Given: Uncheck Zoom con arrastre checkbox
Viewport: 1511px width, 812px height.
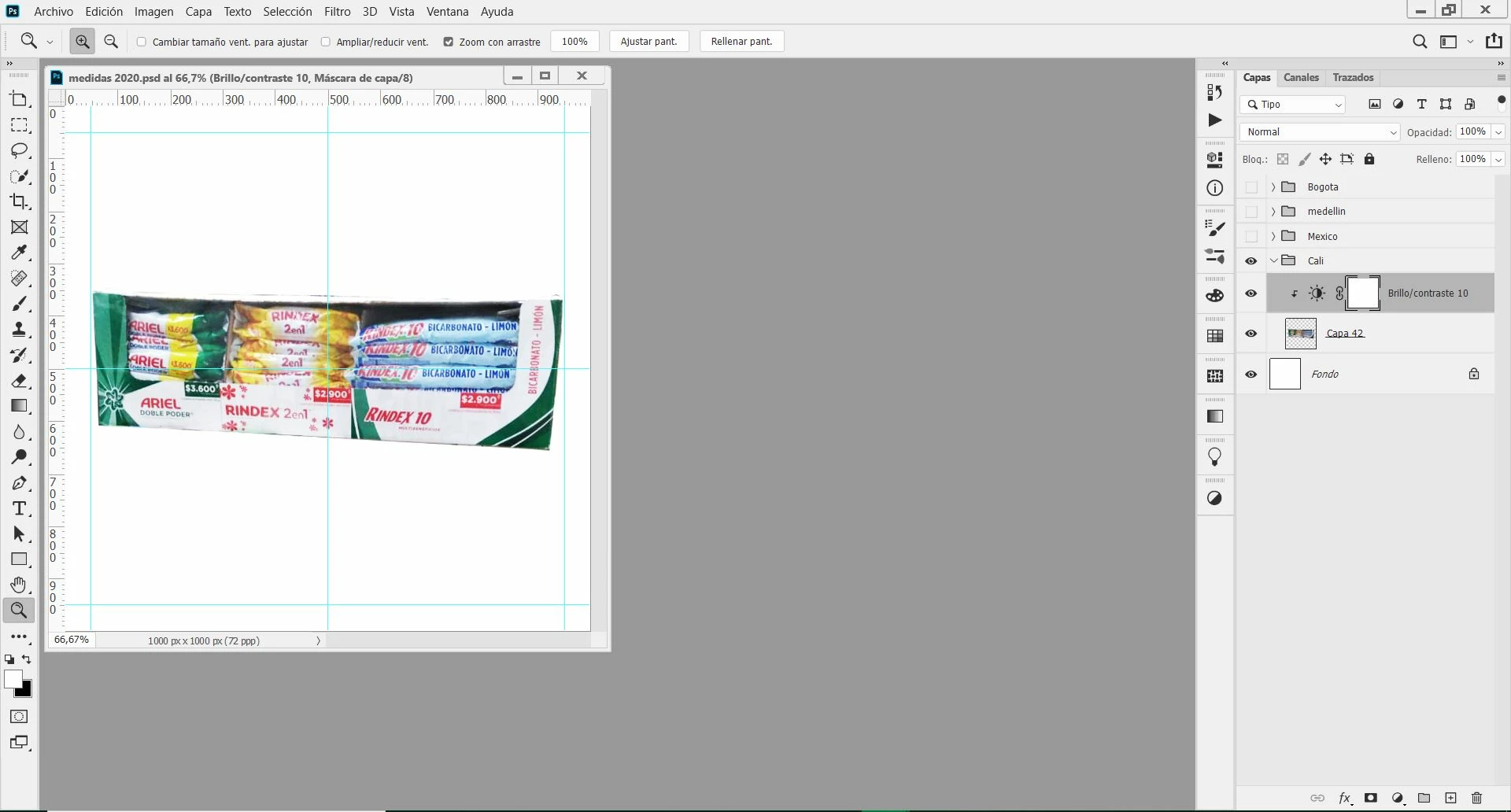Looking at the screenshot, I should [x=449, y=42].
